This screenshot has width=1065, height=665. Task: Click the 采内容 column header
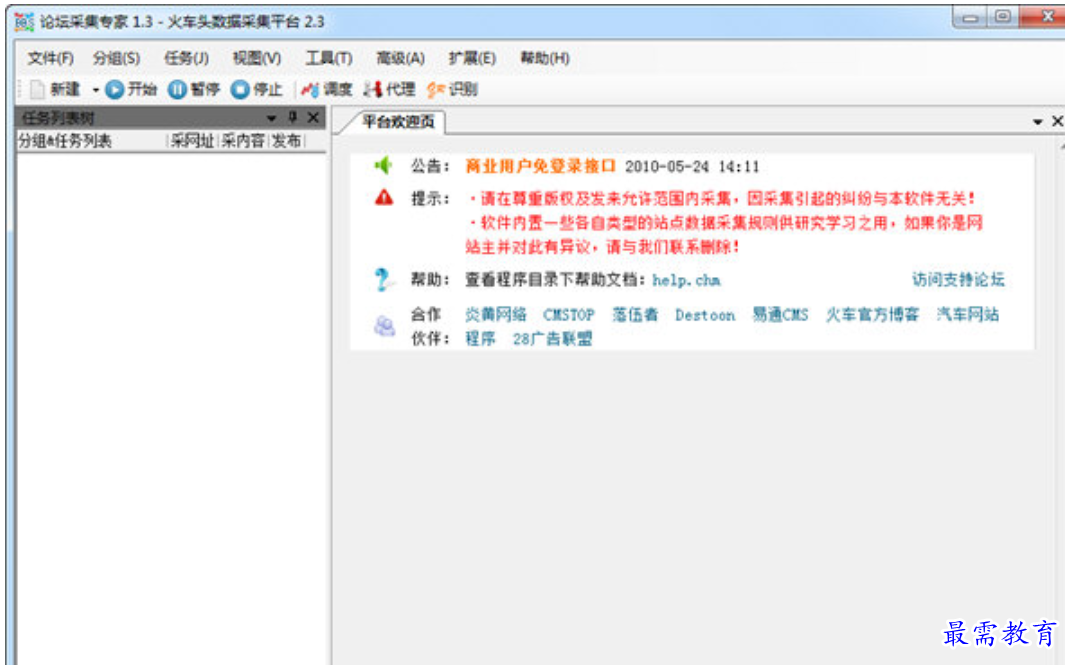pyautogui.click(x=242, y=141)
